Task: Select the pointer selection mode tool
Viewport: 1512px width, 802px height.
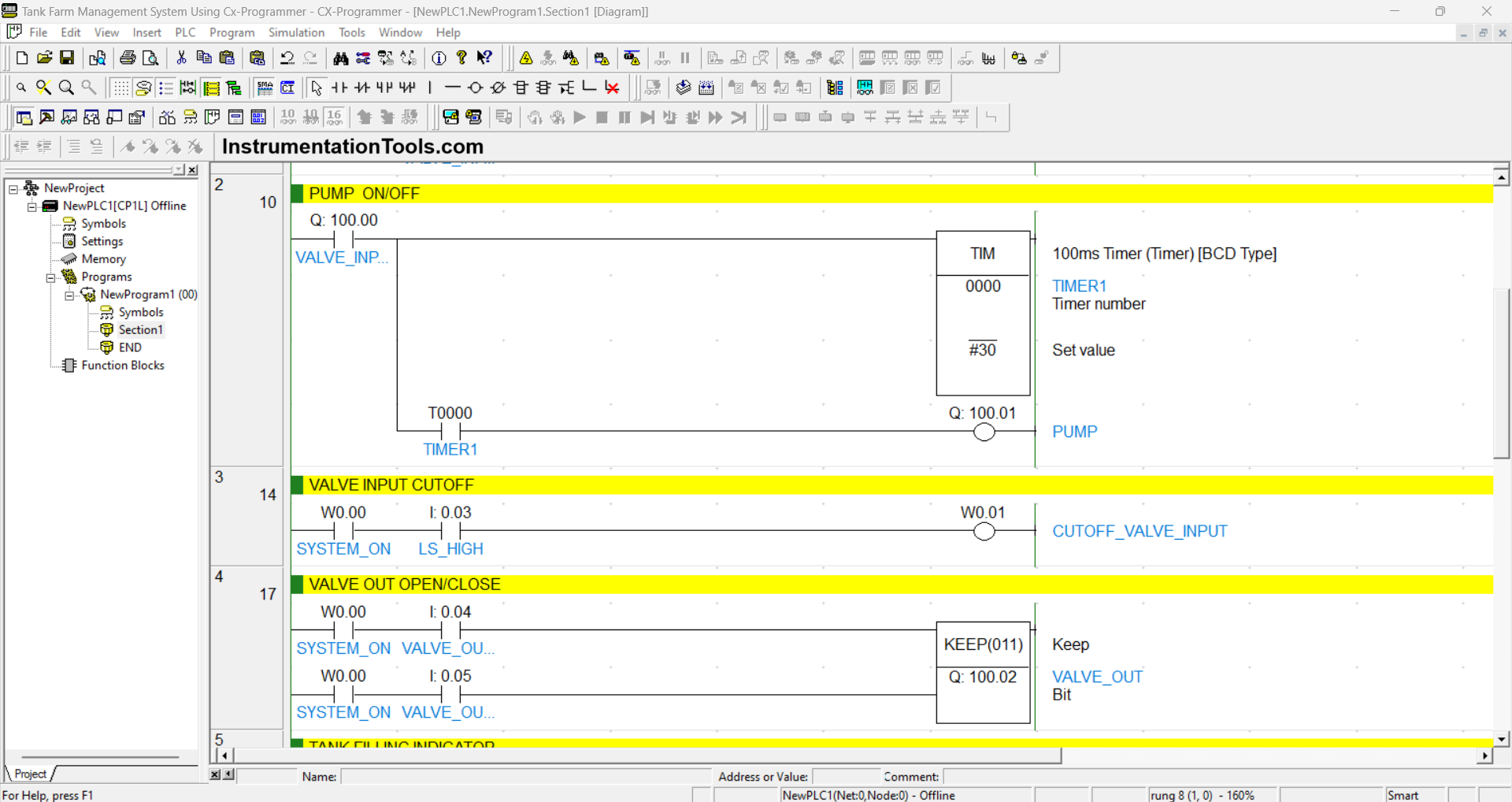Action: [317, 87]
